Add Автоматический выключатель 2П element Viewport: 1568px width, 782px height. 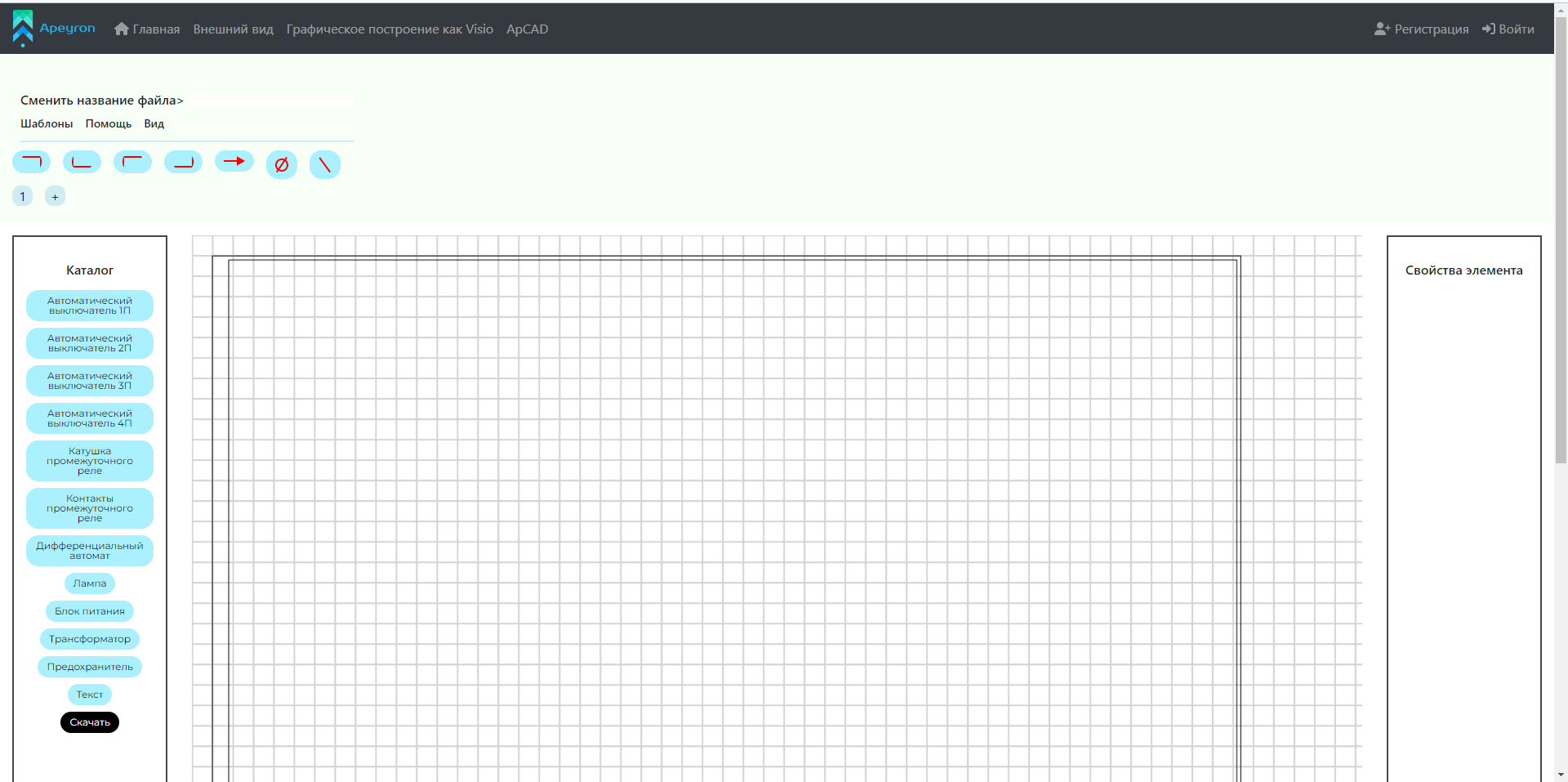(x=90, y=343)
